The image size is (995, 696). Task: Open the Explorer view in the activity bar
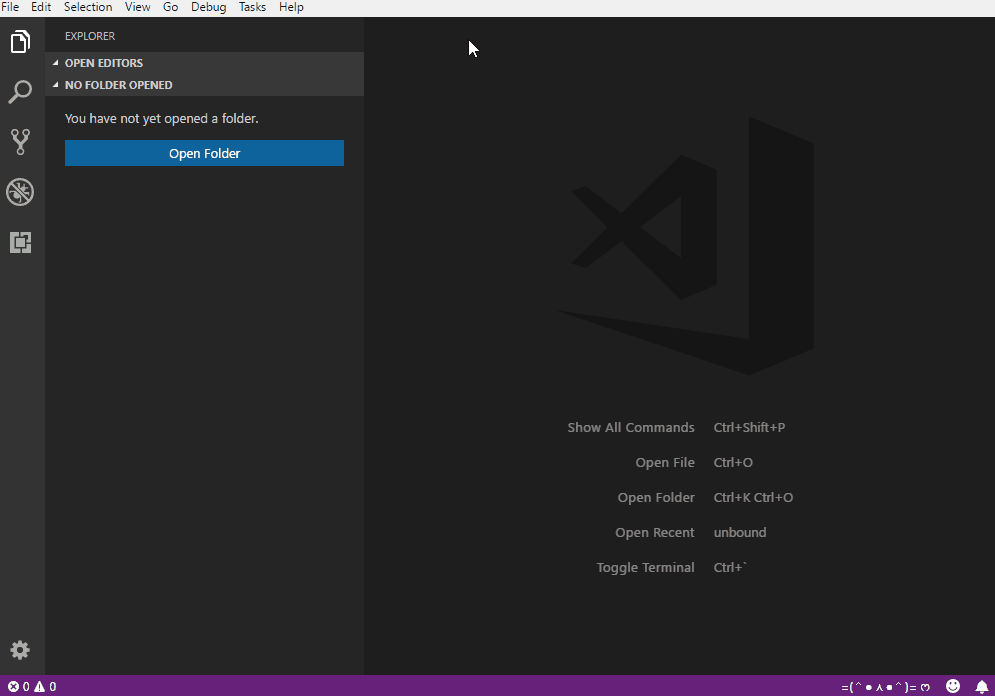coord(20,42)
